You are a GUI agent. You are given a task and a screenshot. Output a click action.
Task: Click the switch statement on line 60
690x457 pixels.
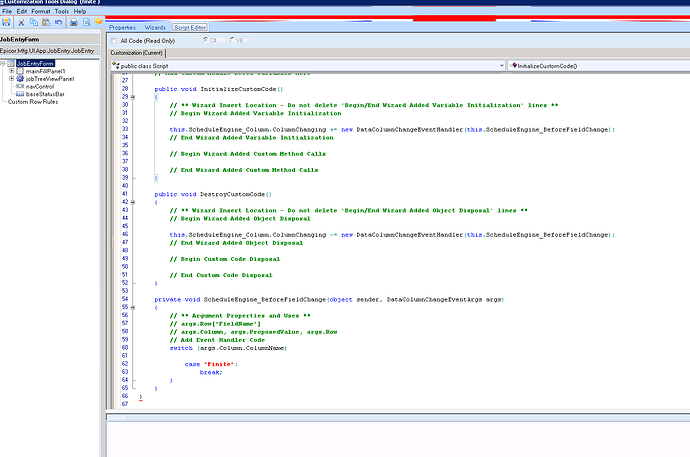pyautogui.click(x=228, y=348)
